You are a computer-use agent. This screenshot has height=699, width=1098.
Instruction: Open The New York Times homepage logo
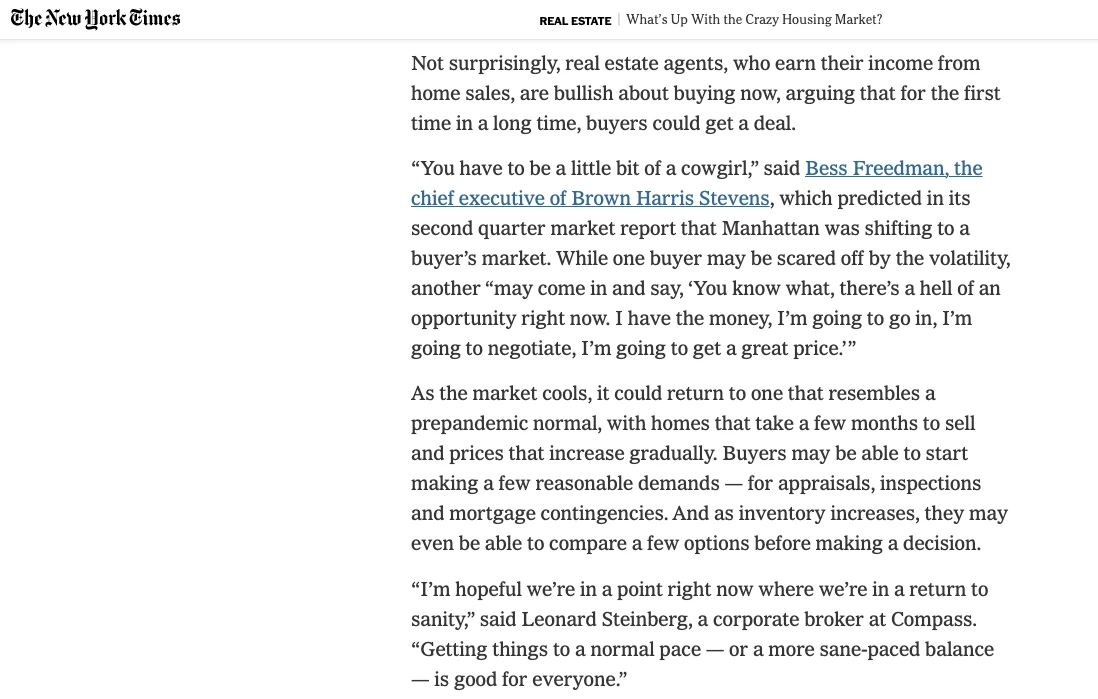tap(95, 19)
